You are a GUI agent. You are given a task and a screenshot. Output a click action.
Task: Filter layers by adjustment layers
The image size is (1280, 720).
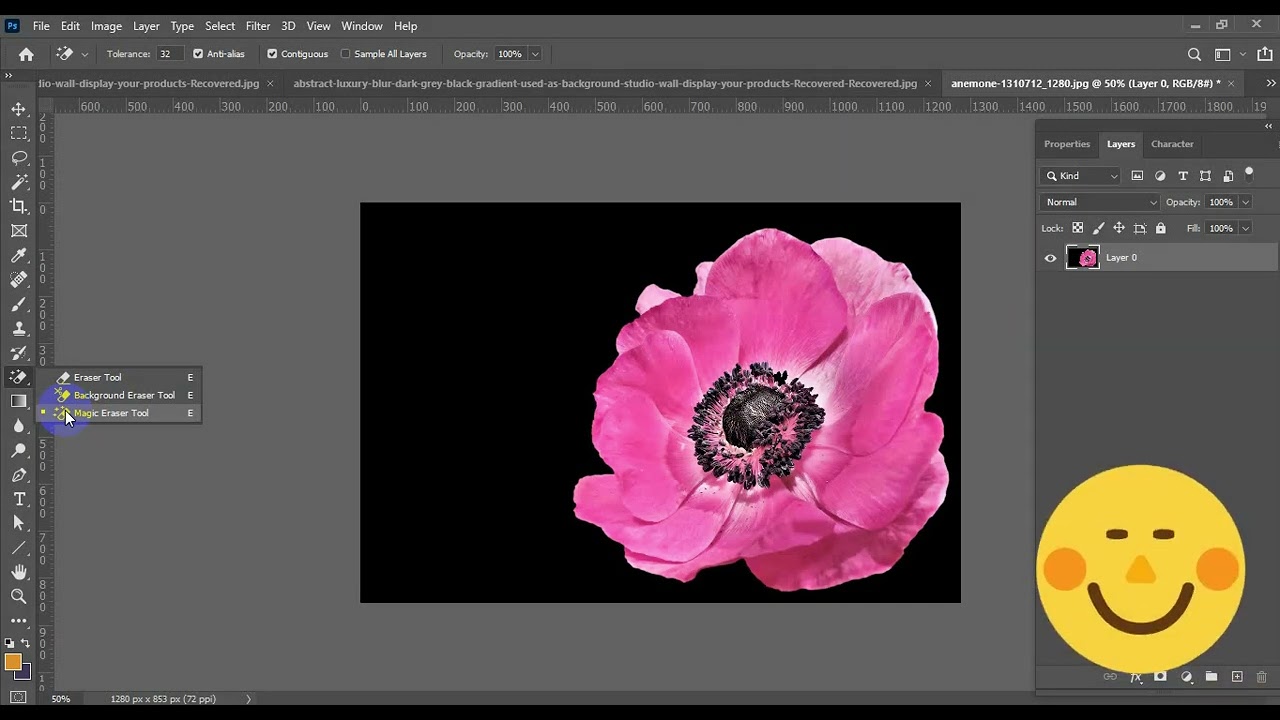click(x=1160, y=176)
